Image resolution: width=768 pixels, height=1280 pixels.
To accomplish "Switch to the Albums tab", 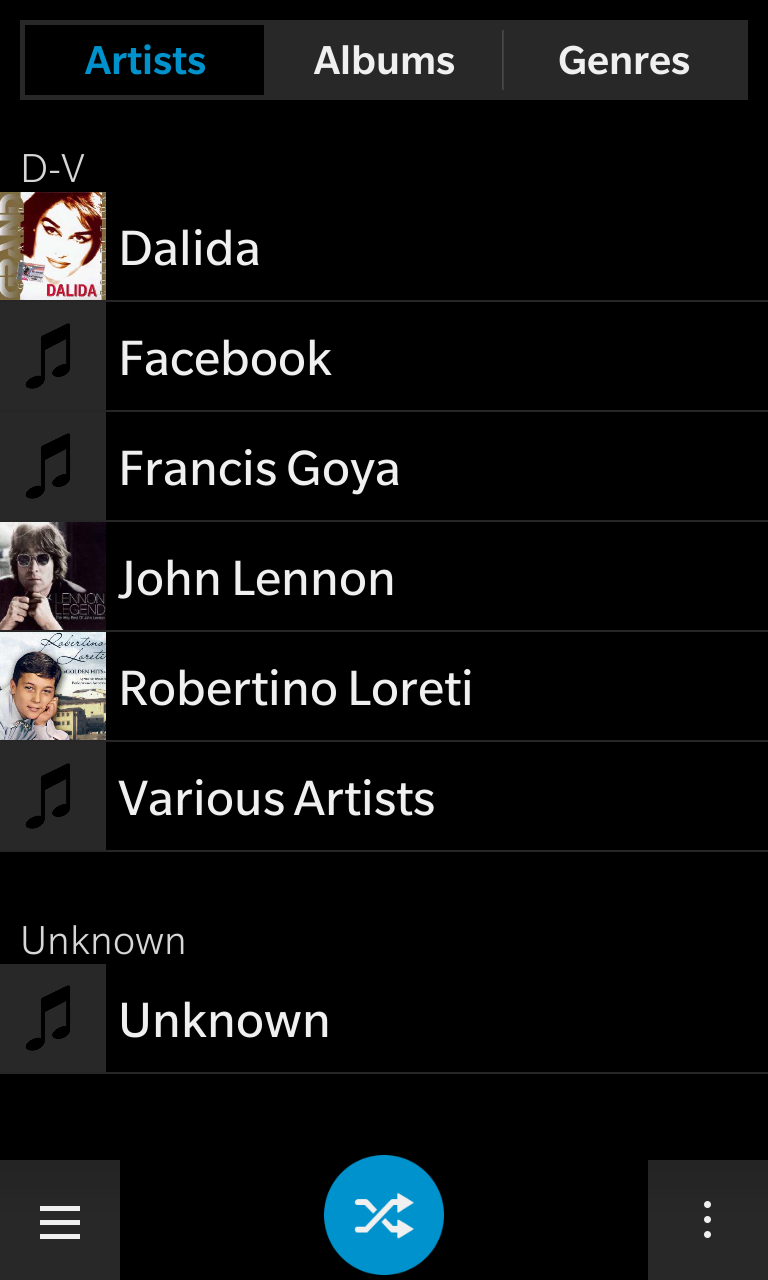I will (384, 61).
